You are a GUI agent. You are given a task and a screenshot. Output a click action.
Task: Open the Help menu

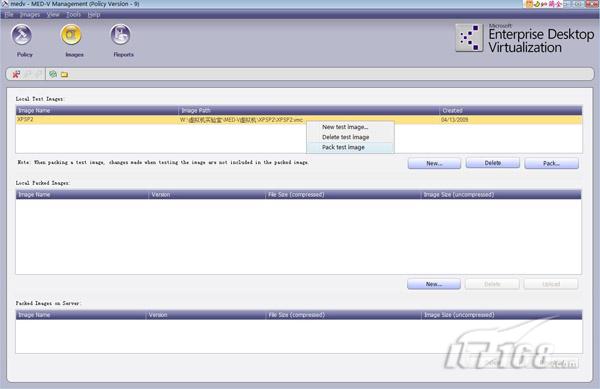94,15
